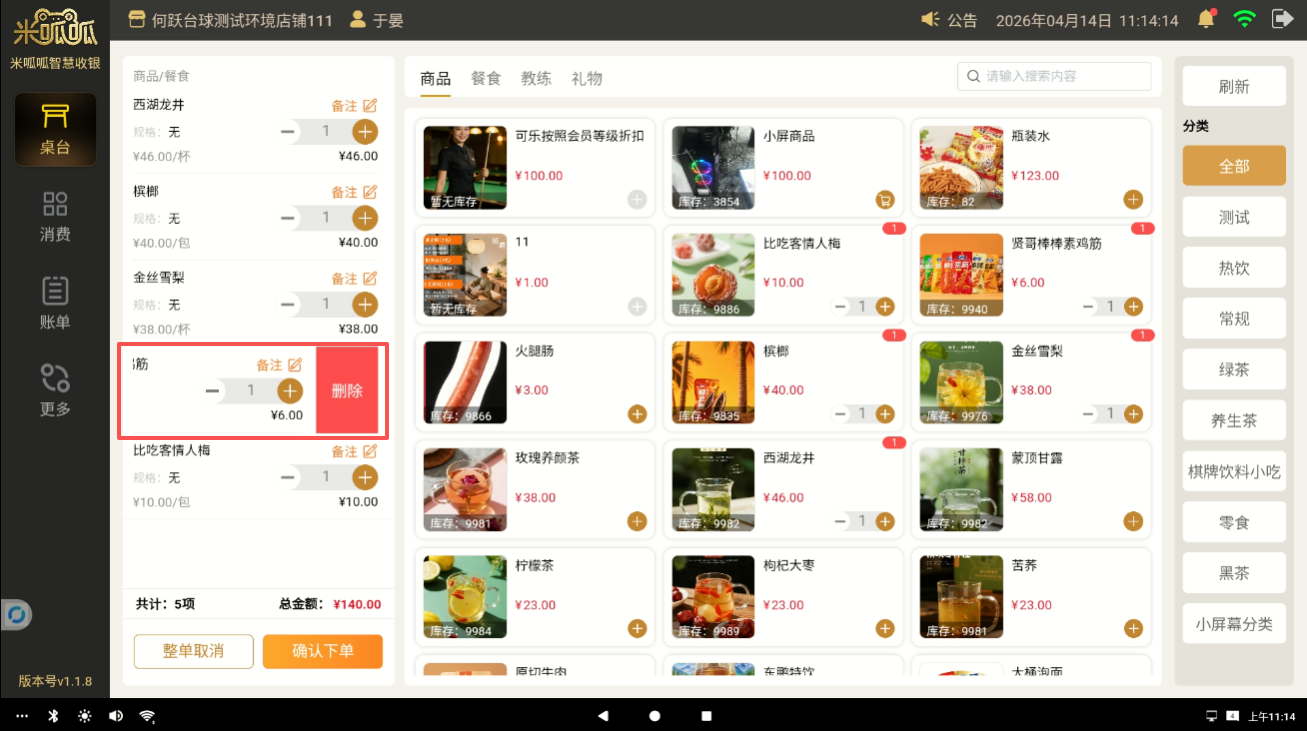Open the 更多 more options section

pyautogui.click(x=55, y=391)
